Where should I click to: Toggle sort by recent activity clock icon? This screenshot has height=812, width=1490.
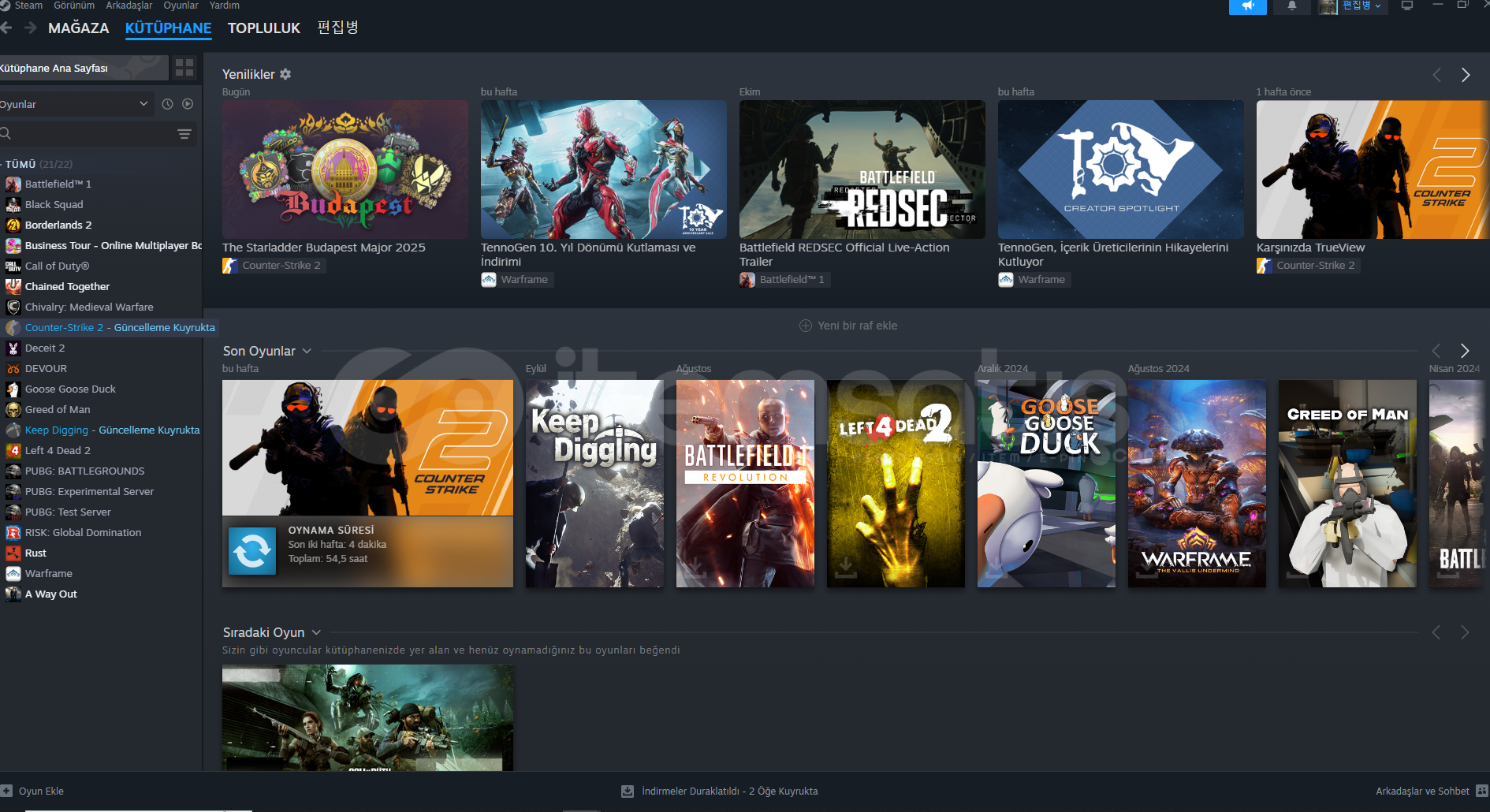pos(167,104)
